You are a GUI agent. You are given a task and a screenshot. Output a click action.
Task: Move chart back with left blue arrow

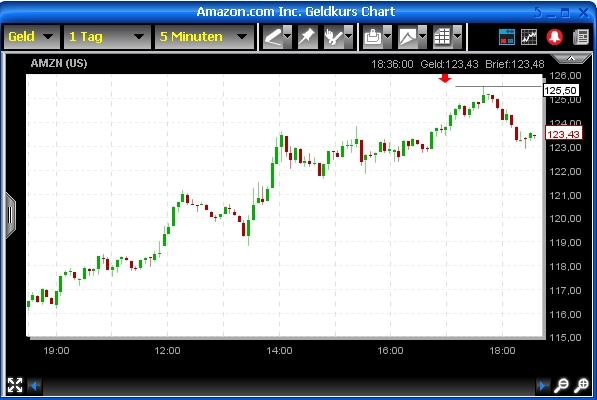(x=34, y=386)
